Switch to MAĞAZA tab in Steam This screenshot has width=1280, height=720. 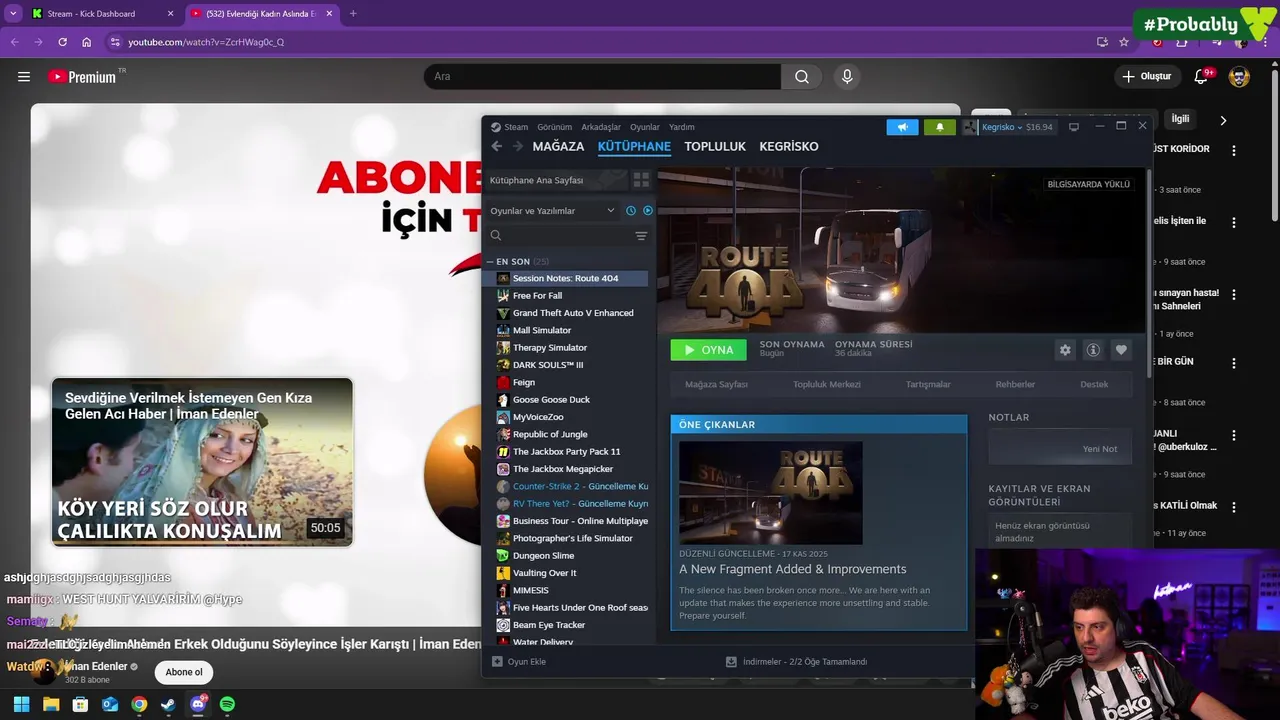pyautogui.click(x=558, y=146)
